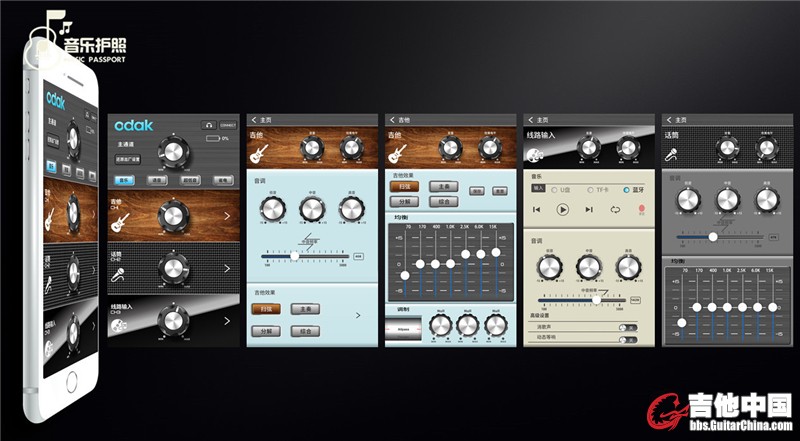800x441 pixels.
Task: Expand the 吉他 channel row arrow
Action: (227, 215)
